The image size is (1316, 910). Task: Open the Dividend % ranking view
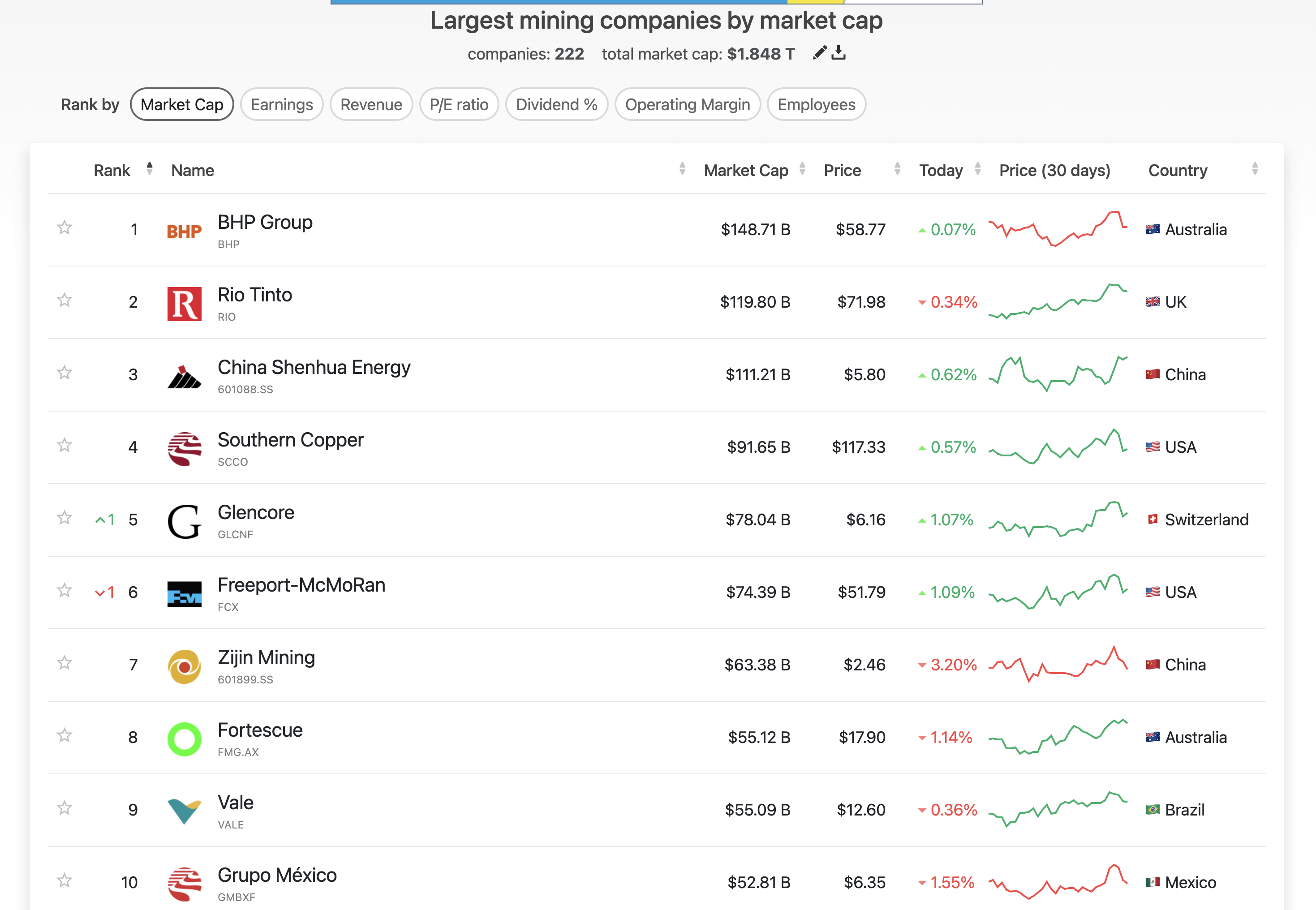(556, 104)
